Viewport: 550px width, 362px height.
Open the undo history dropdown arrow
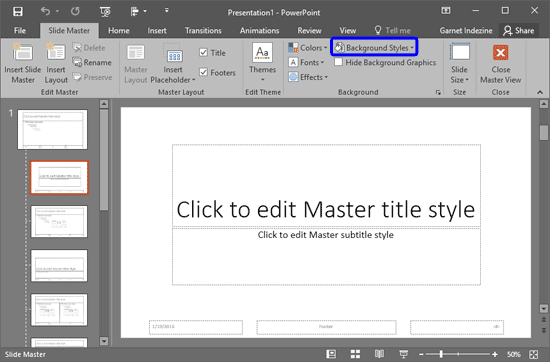pos(57,12)
